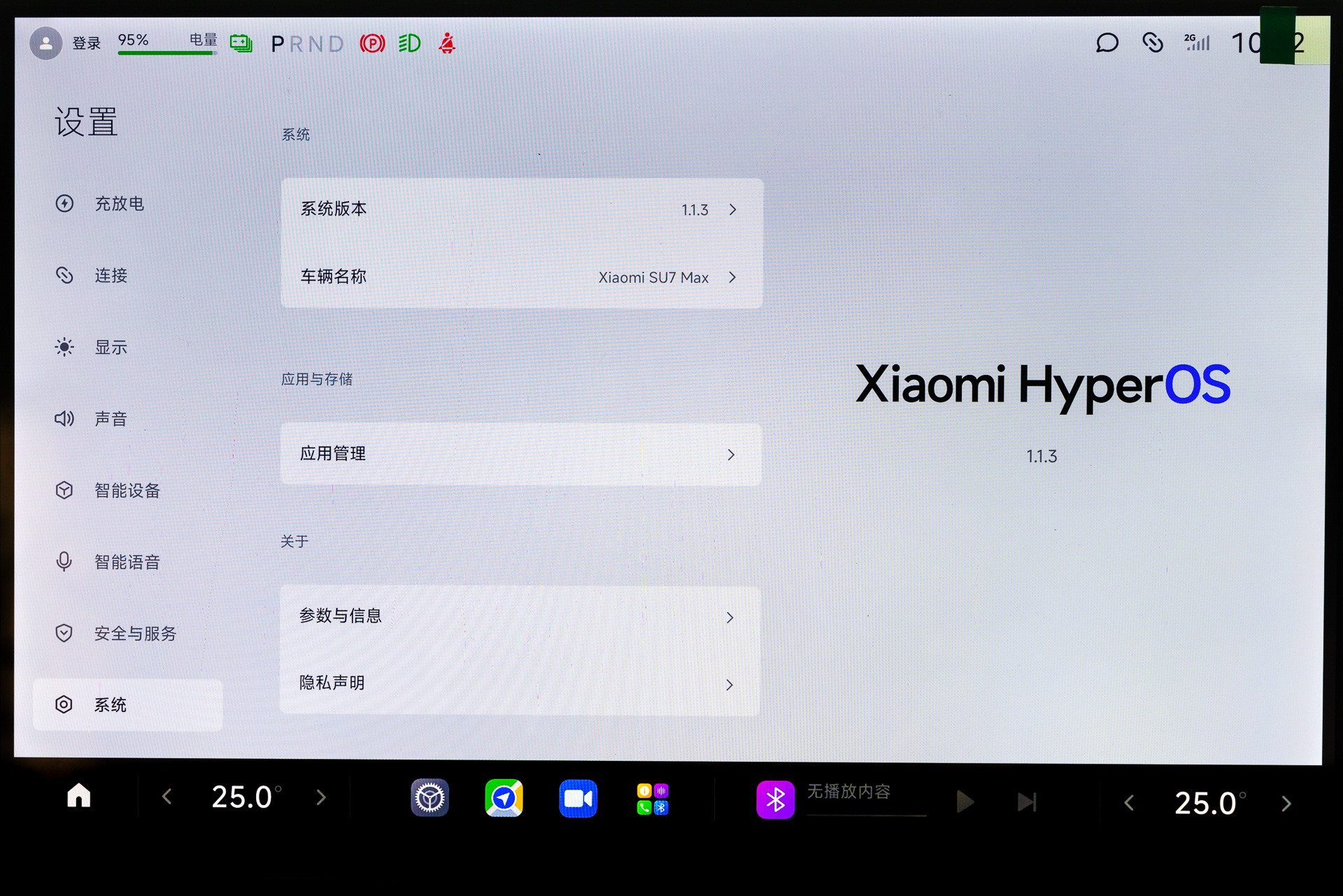Select 充放电 in settings sidebar
The image size is (1343, 896).
[119, 204]
